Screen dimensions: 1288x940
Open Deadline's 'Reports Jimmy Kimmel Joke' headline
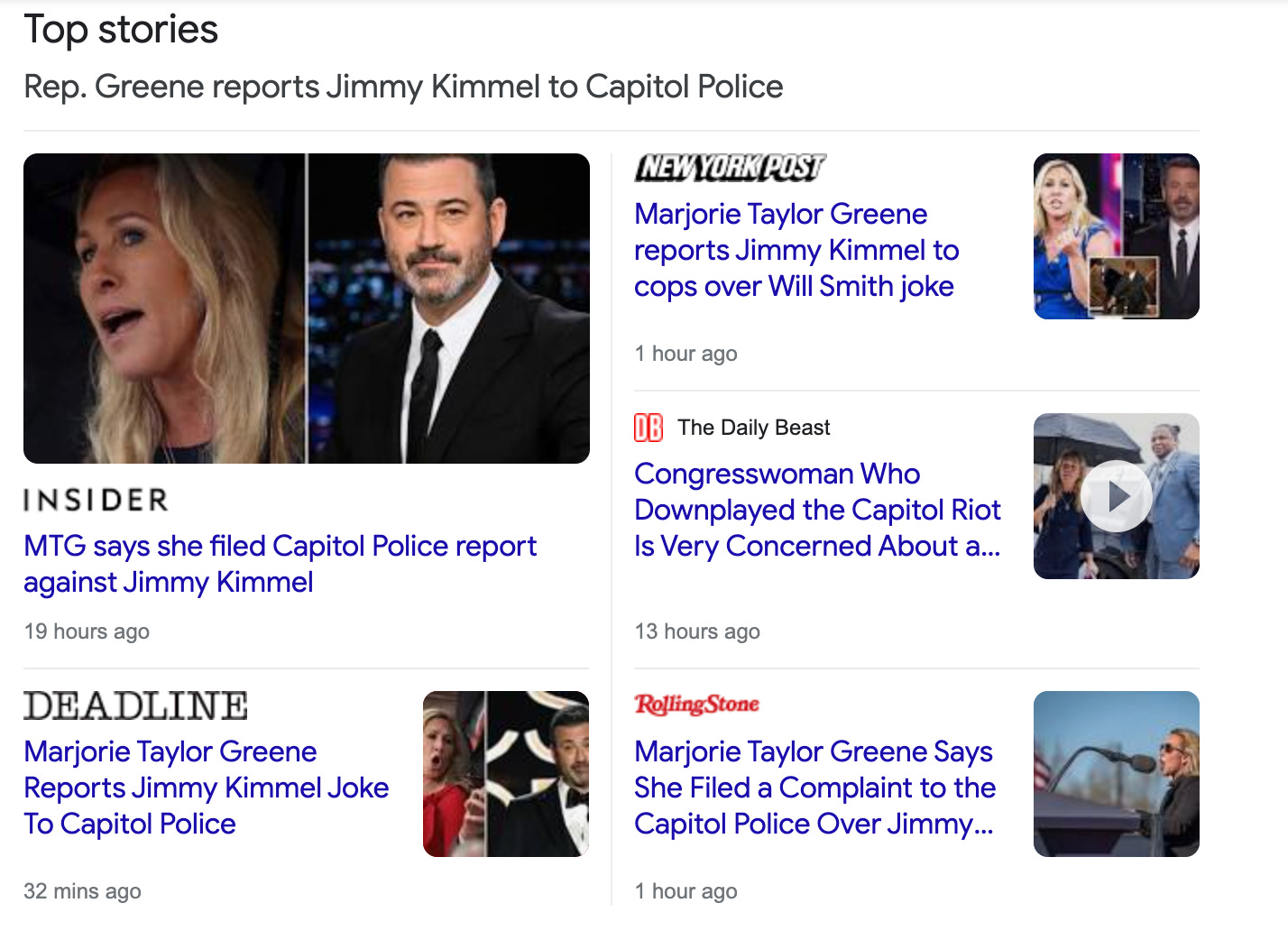coord(206,788)
